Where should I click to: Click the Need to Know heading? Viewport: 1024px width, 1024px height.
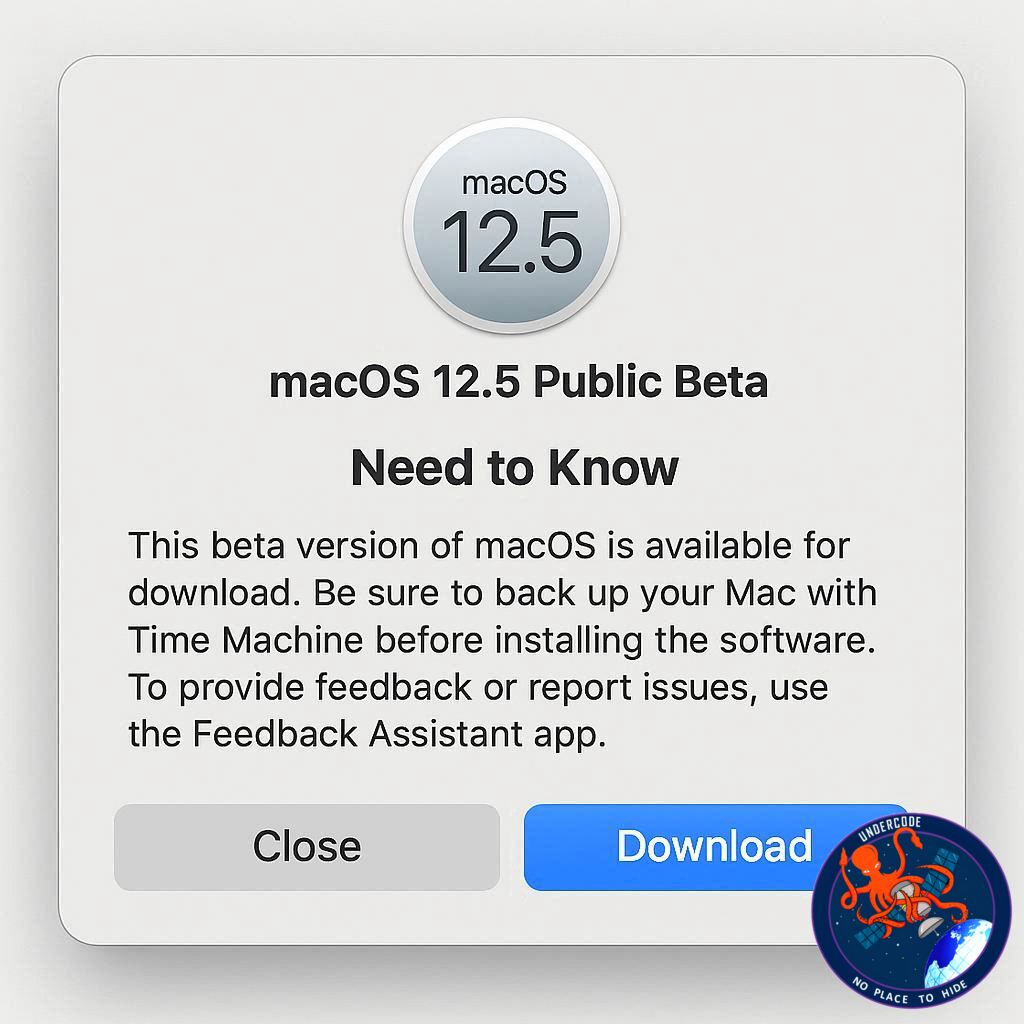(x=515, y=468)
